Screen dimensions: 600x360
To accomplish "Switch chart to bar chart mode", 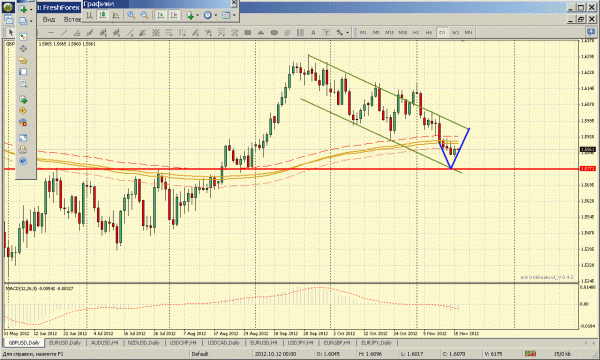I will [x=89, y=15].
